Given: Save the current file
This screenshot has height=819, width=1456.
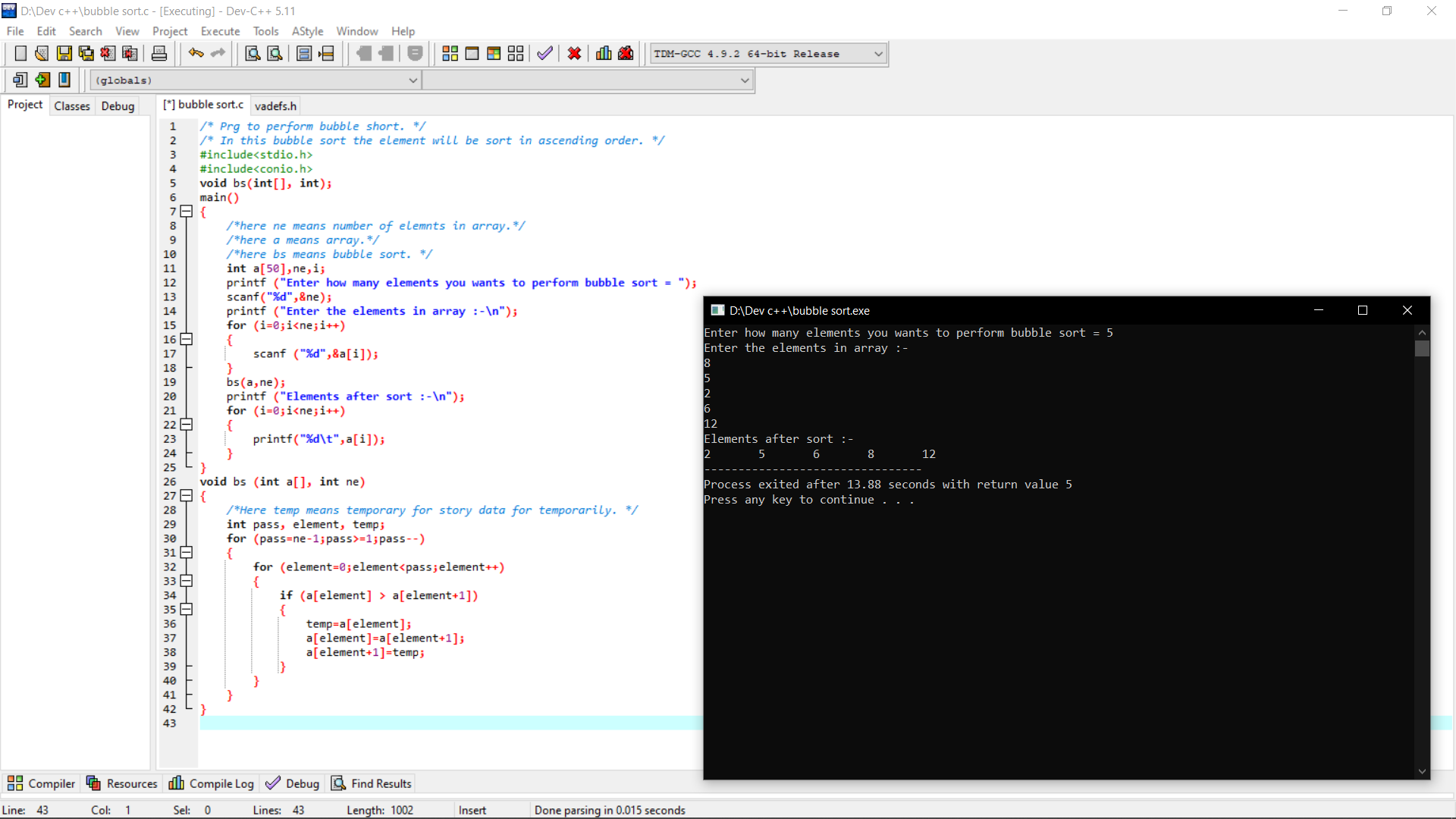Looking at the screenshot, I should point(64,54).
